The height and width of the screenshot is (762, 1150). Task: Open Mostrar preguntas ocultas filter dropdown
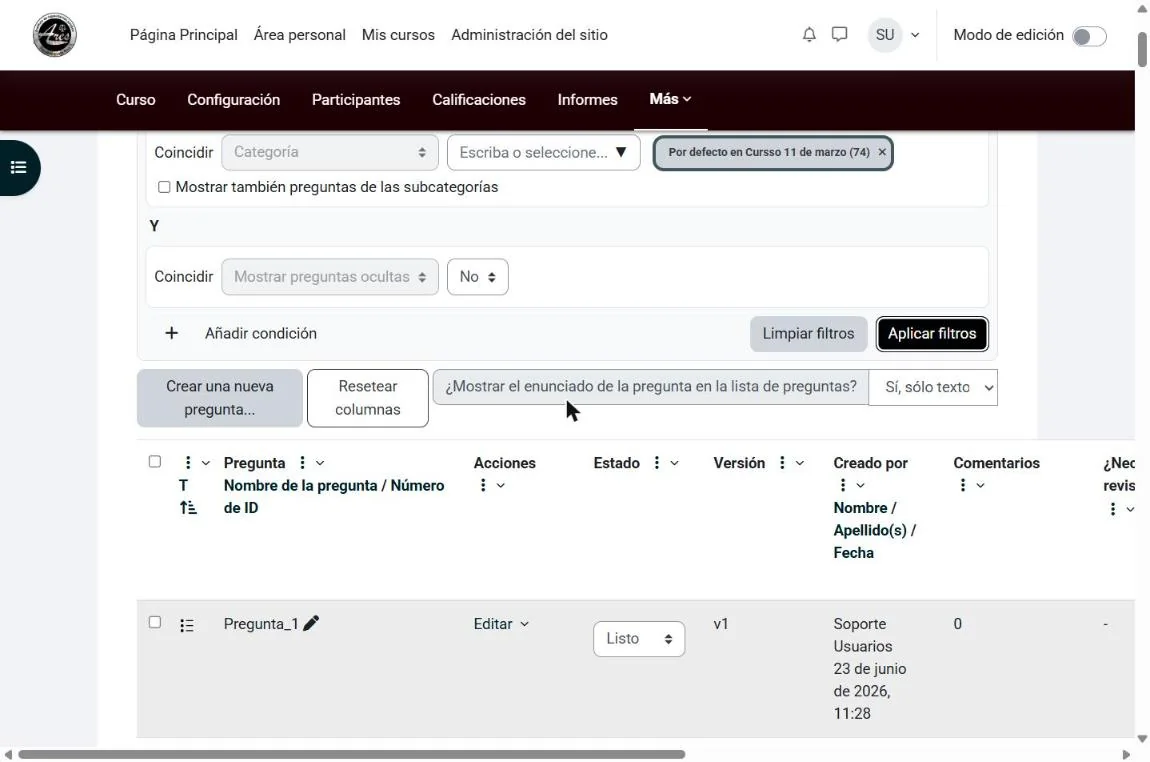[330, 277]
